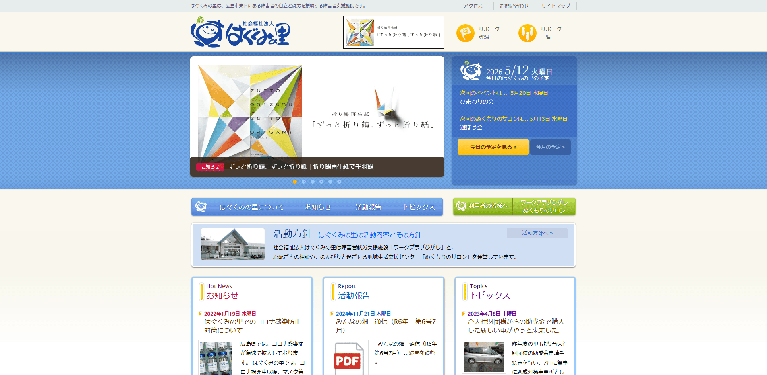This screenshot has width=767, height=375.
Task: Open the topics article dated 2025年
Action: tap(517, 326)
